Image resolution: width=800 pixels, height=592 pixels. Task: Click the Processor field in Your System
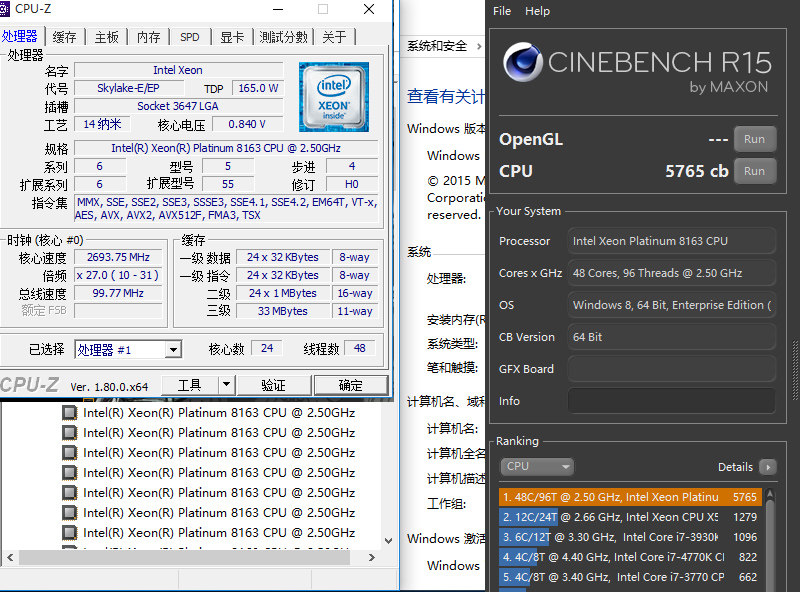(x=671, y=241)
